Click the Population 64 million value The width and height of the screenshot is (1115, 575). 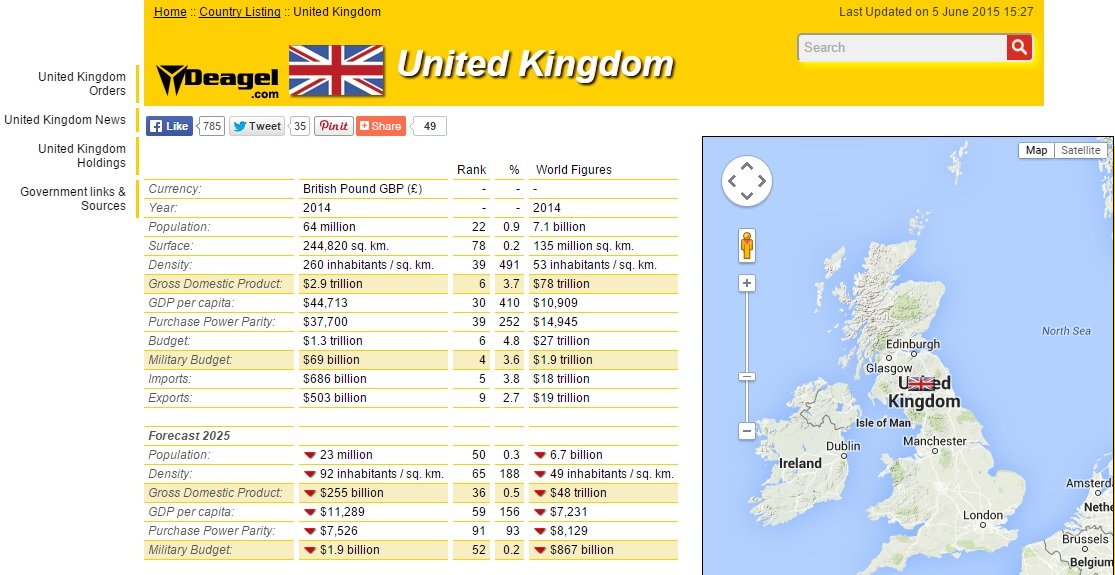click(329, 227)
